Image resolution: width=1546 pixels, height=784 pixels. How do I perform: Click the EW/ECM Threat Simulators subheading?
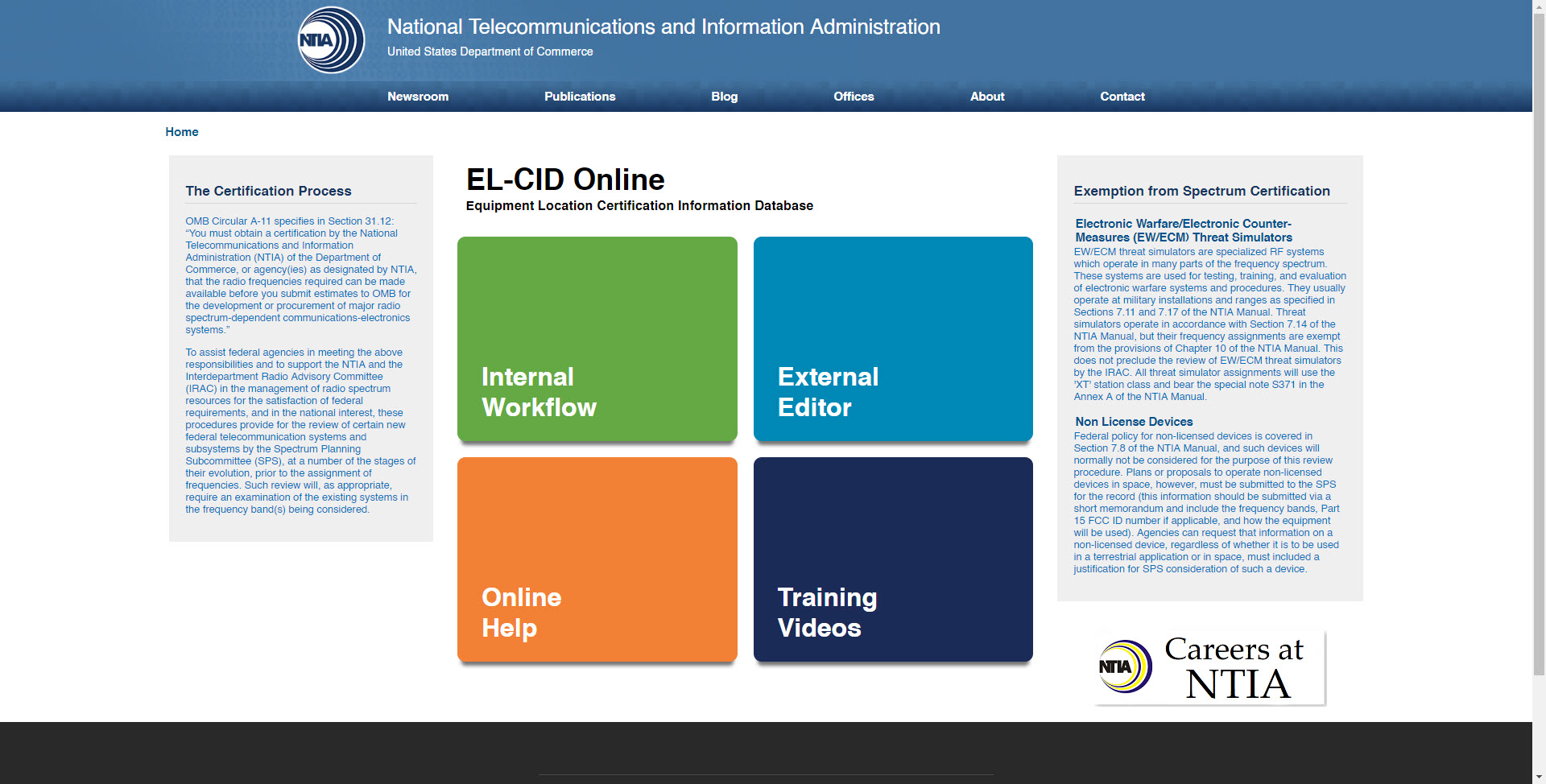pos(1184,230)
